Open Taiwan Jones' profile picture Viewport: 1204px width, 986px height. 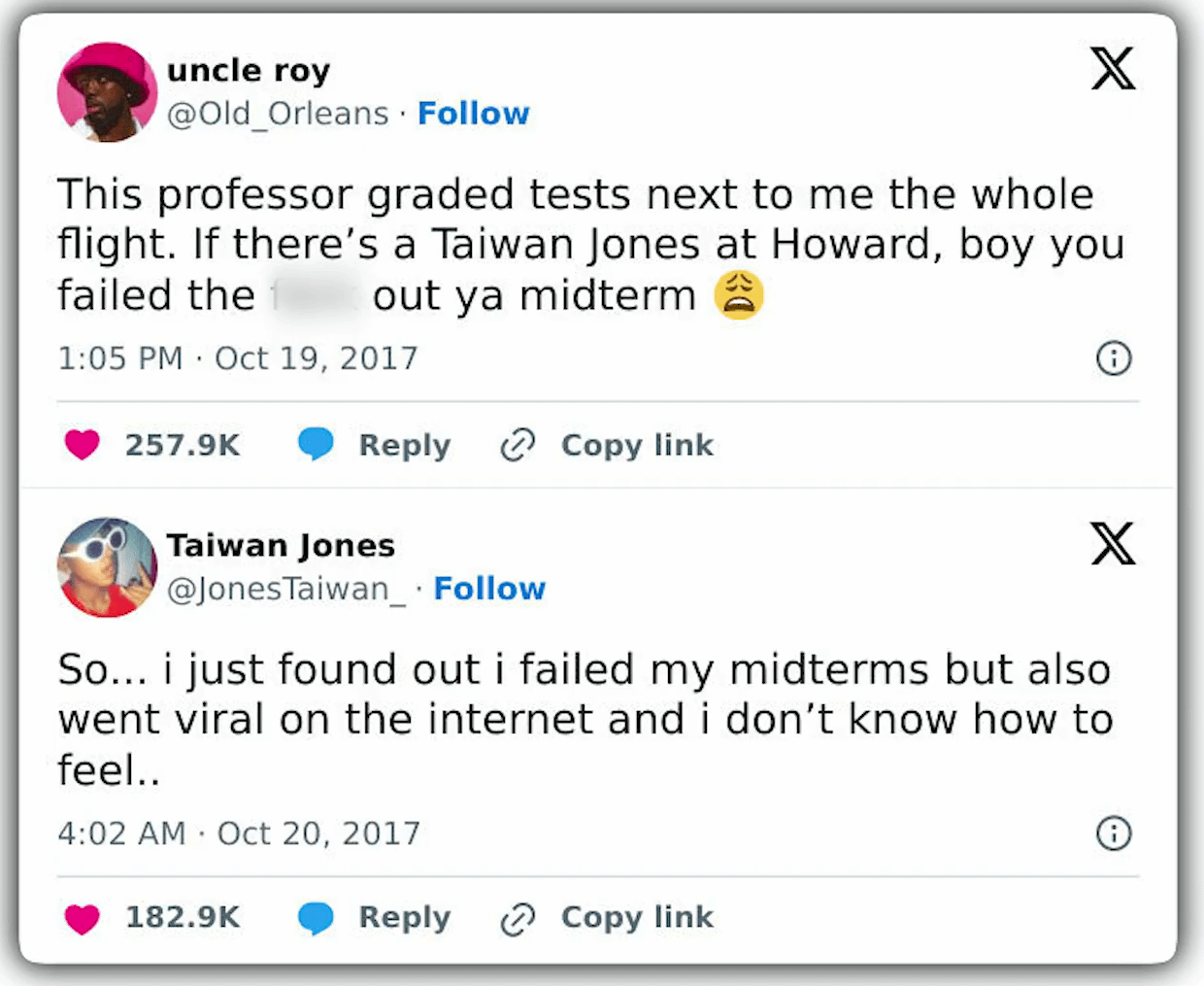pyautogui.click(x=107, y=567)
